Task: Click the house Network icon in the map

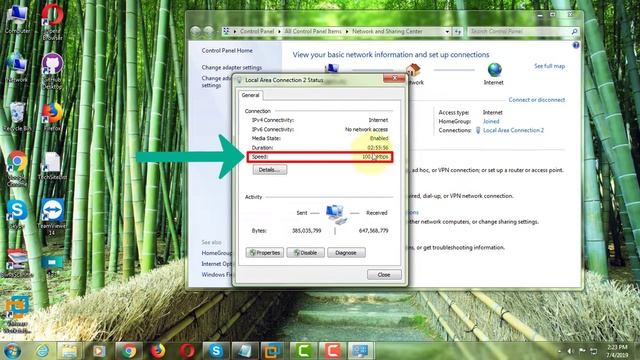Action: (413, 70)
